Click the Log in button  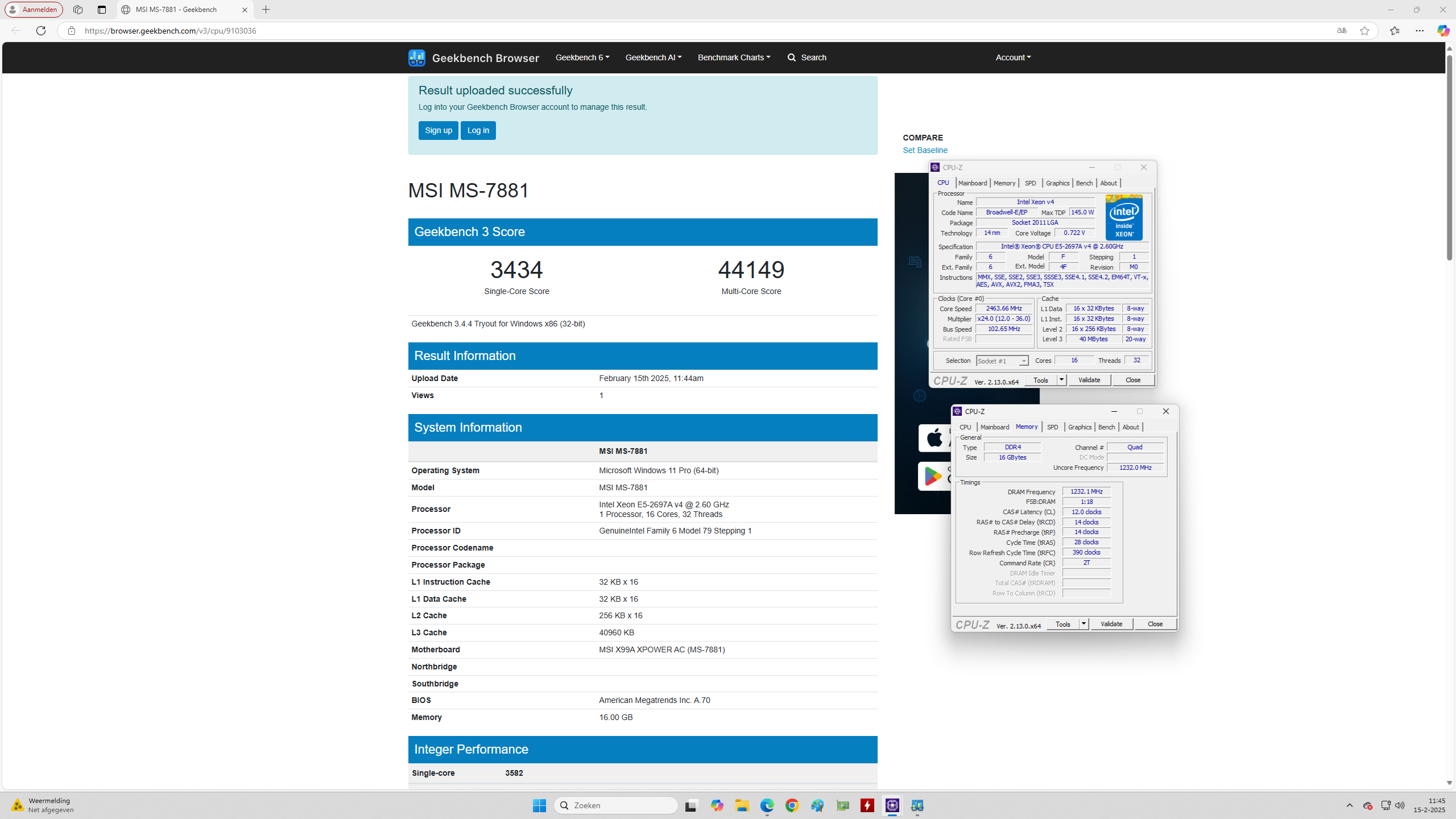(478, 130)
